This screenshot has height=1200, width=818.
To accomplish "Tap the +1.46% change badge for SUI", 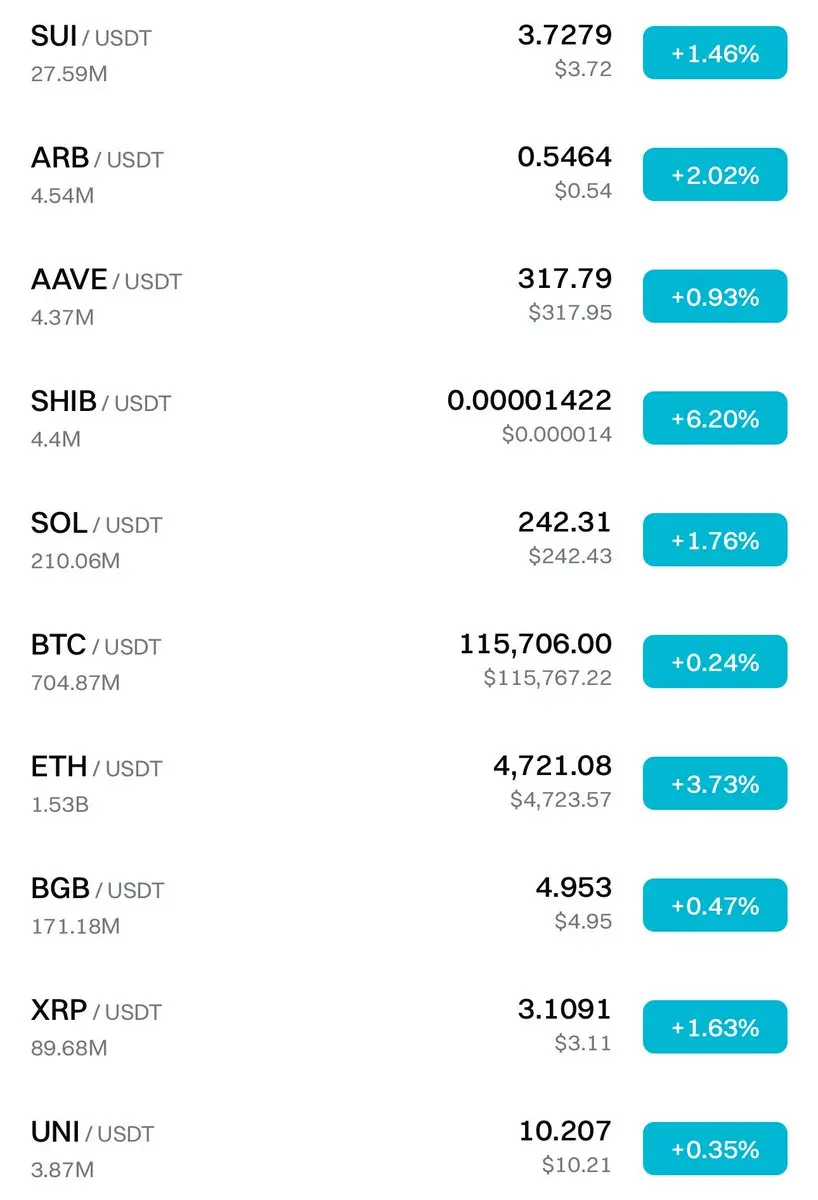I will click(x=715, y=53).
